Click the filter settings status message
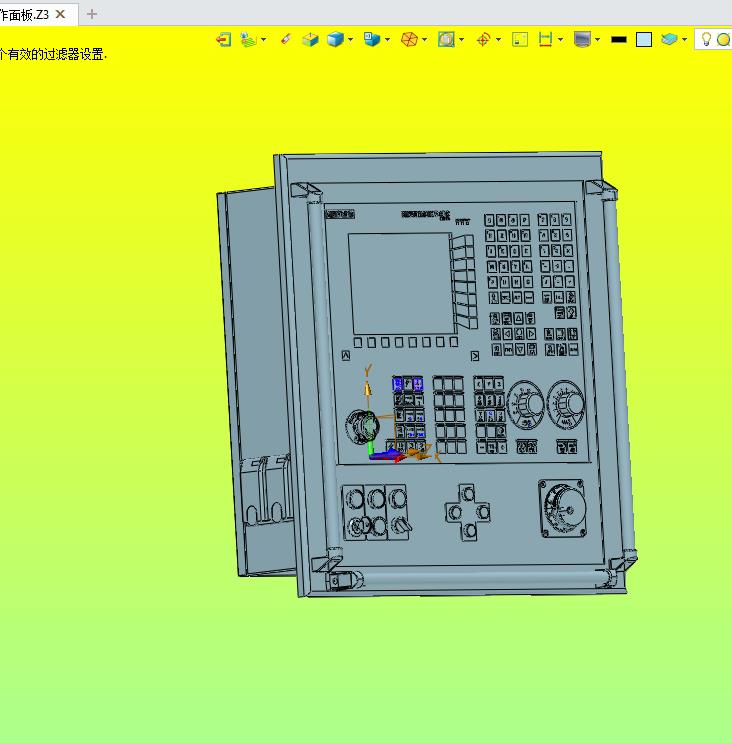Viewport: 732px width, 743px height. click(53, 54)
